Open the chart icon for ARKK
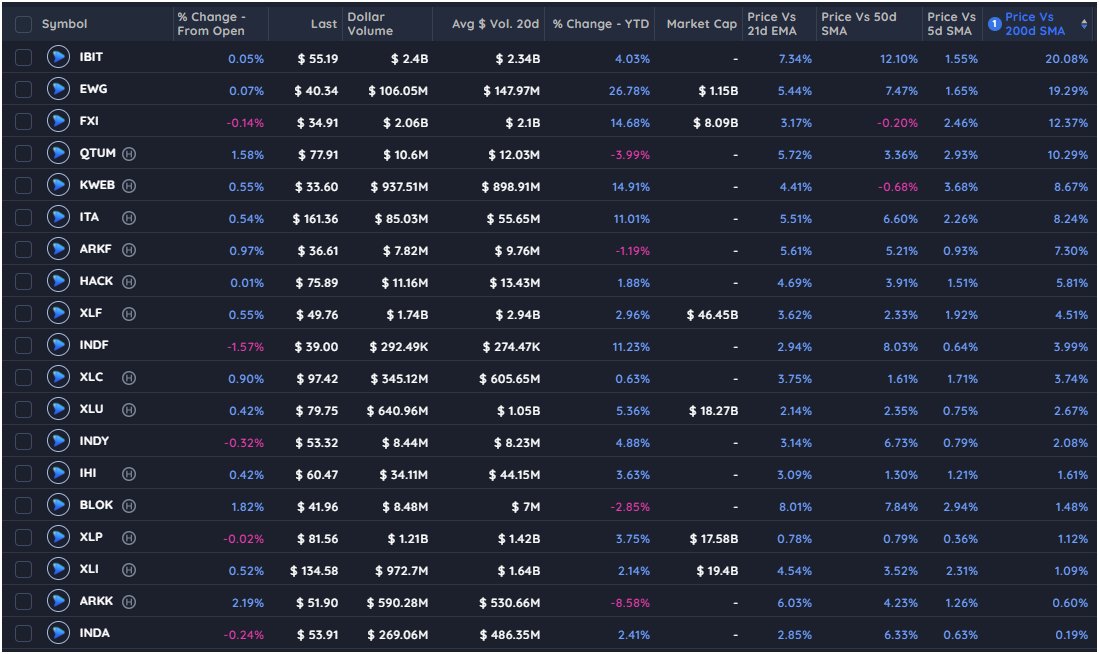The image size is (1099, 654). [x=58, y=601]
